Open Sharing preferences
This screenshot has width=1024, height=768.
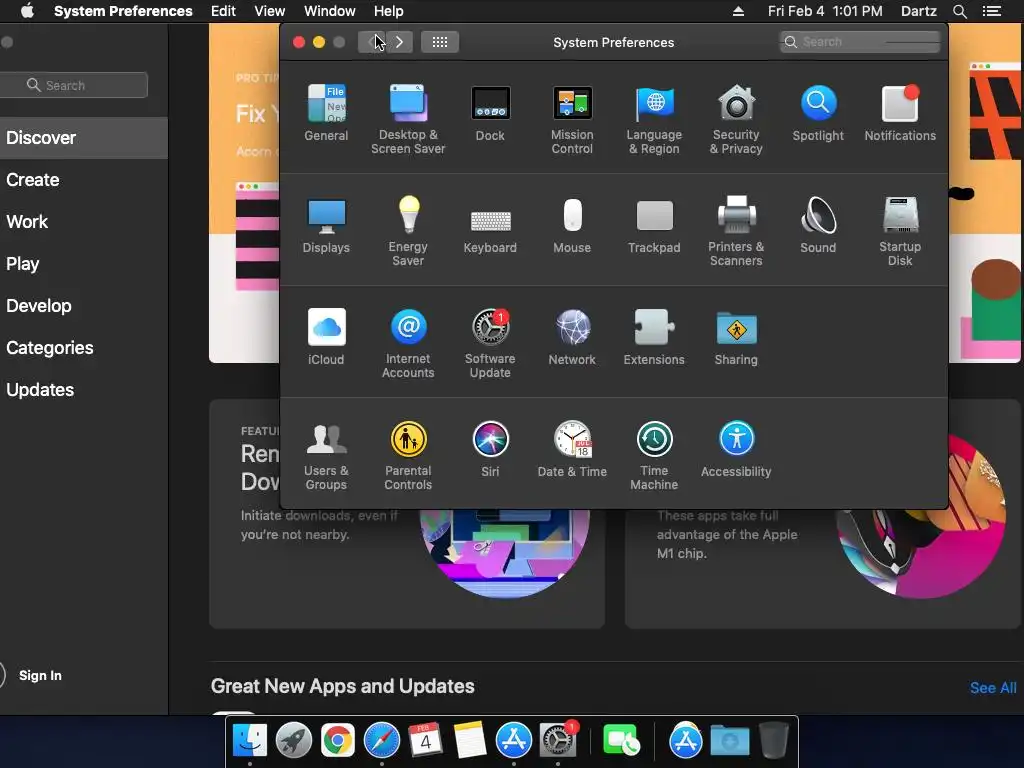coord(736,336)
